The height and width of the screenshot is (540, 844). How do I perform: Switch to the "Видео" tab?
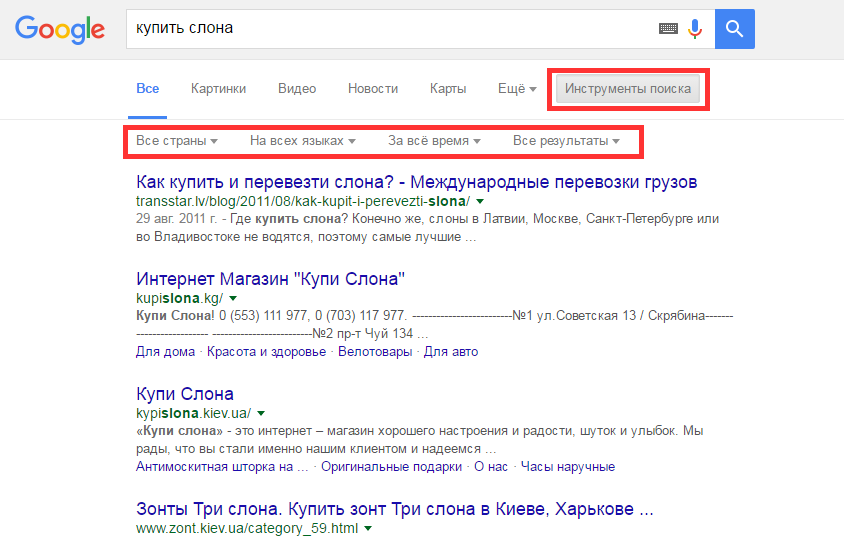[297, 88]
